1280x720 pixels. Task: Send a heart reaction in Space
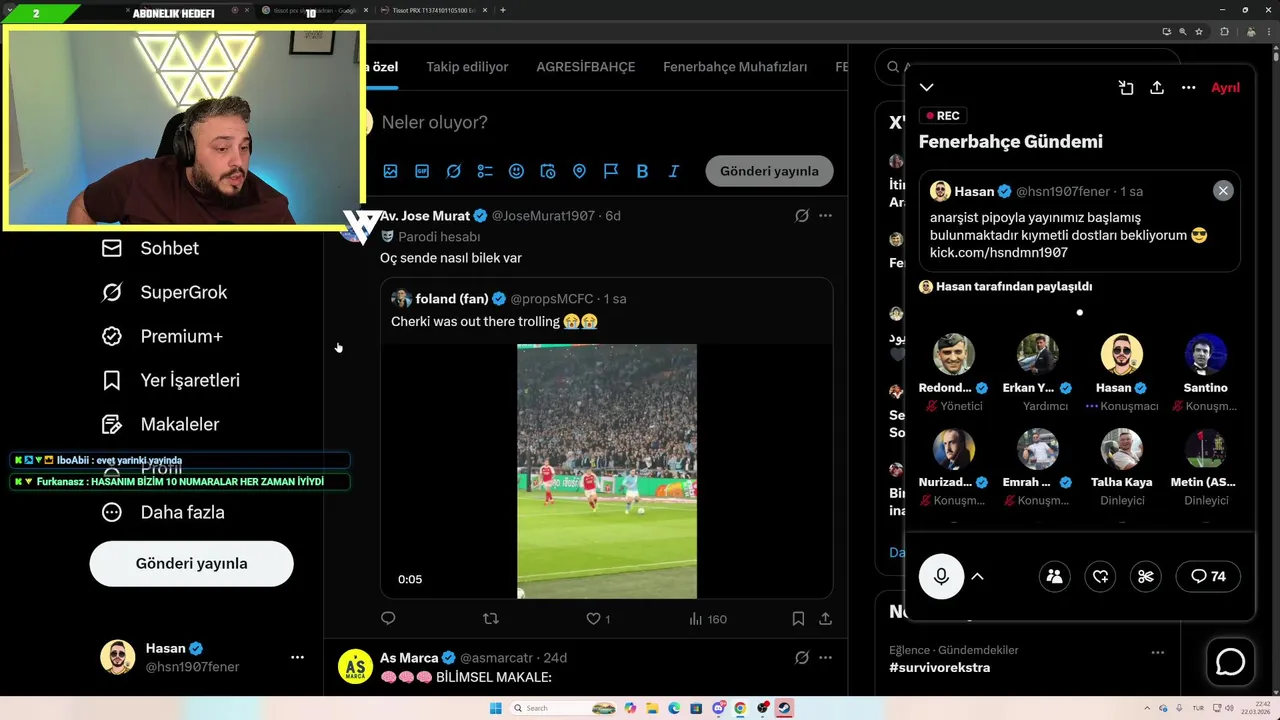click(x=1100, y=577)
